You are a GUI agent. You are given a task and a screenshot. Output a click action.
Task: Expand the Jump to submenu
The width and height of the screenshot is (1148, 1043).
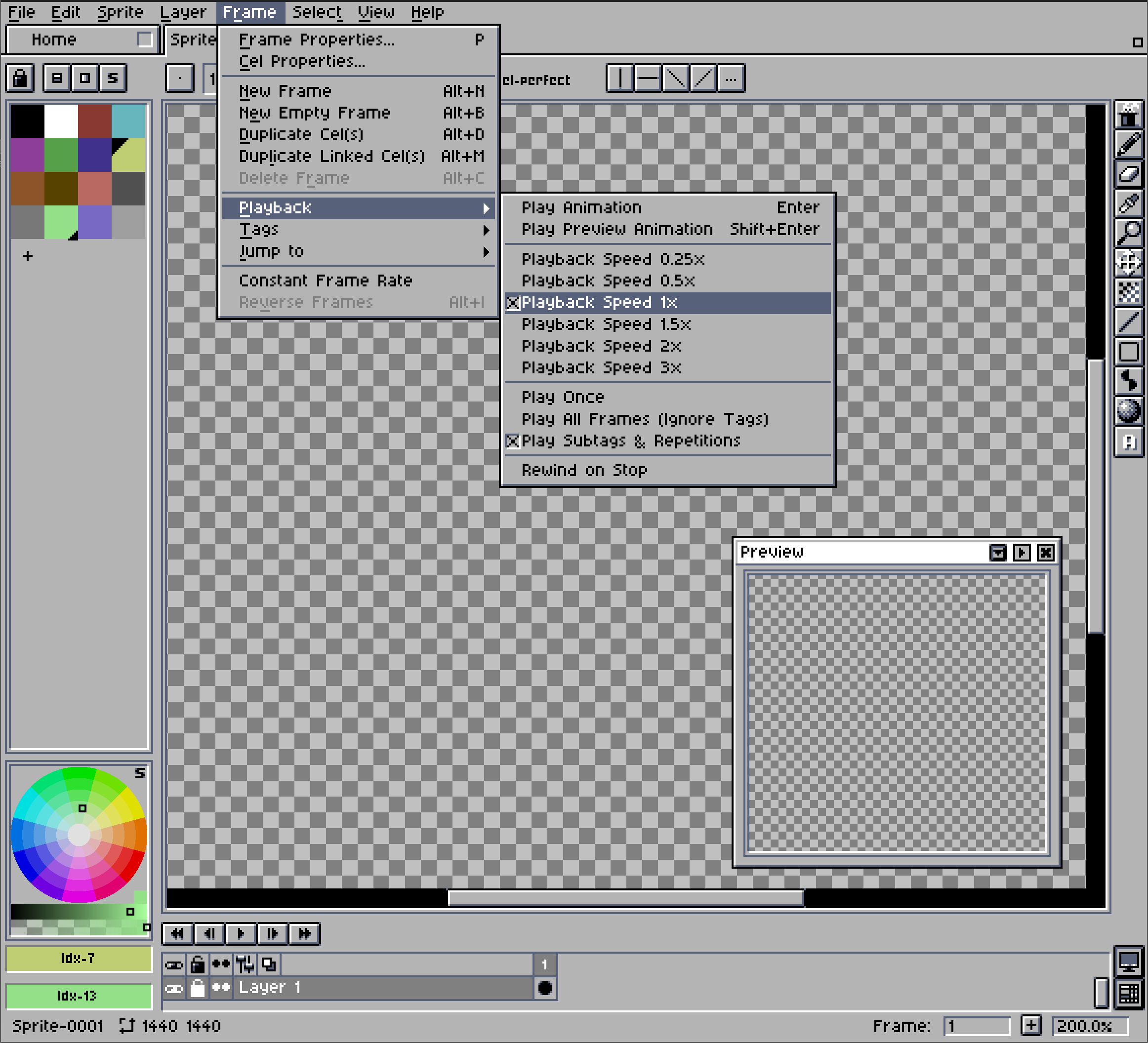click(x=358, y=251)
